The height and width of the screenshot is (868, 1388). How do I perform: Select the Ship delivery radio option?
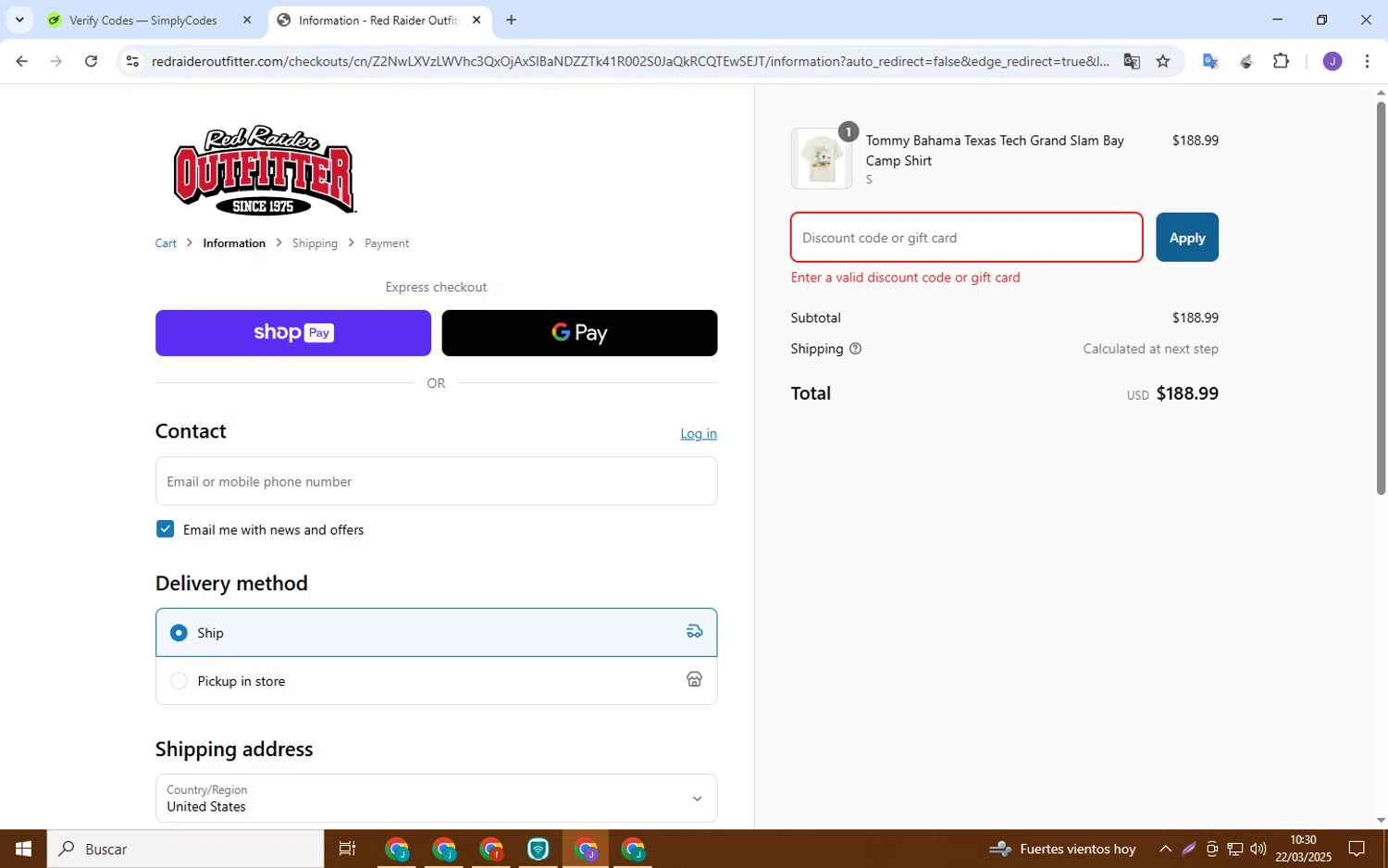[x=179, y=633]
